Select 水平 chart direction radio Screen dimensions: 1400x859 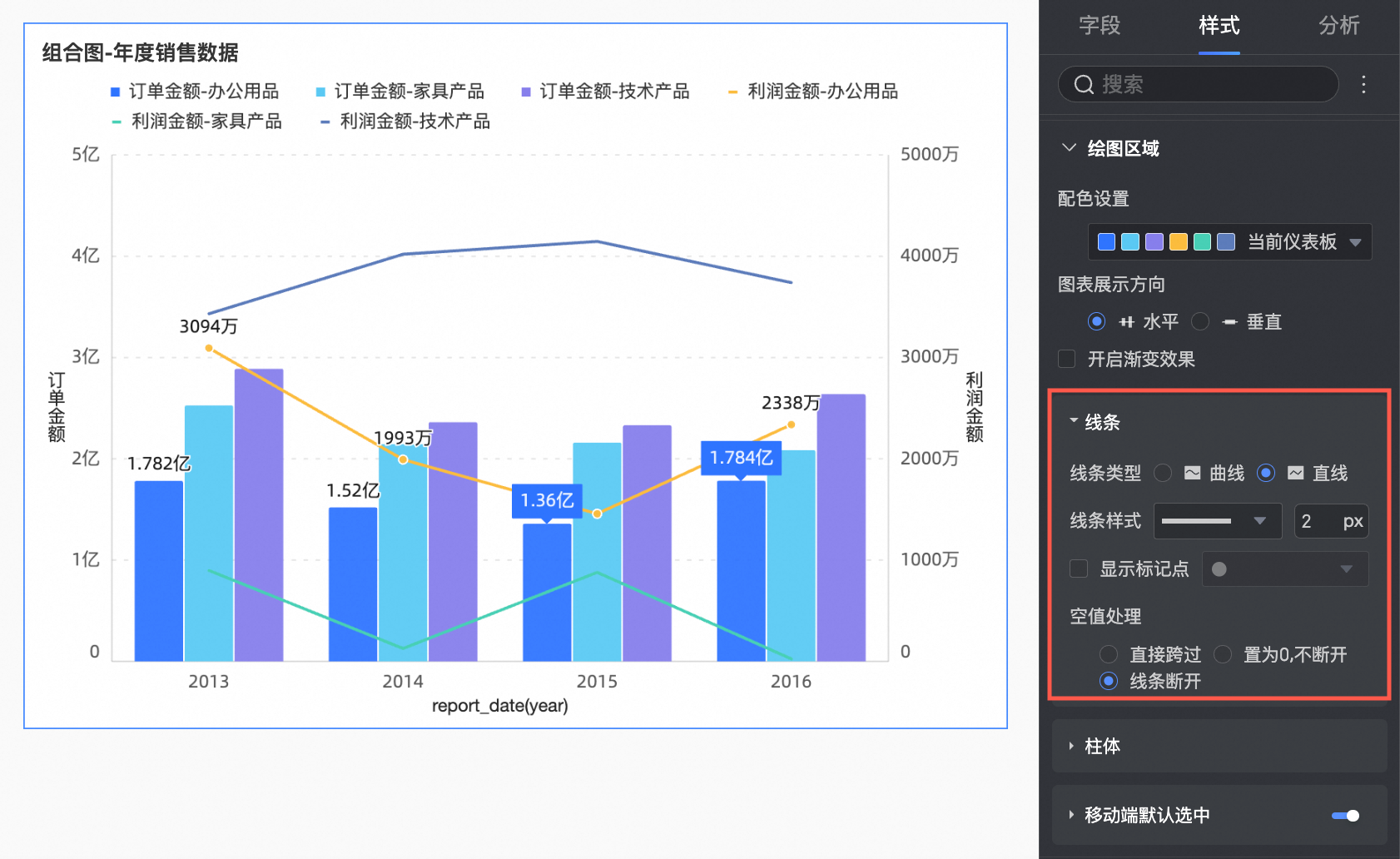point(1097,321)
